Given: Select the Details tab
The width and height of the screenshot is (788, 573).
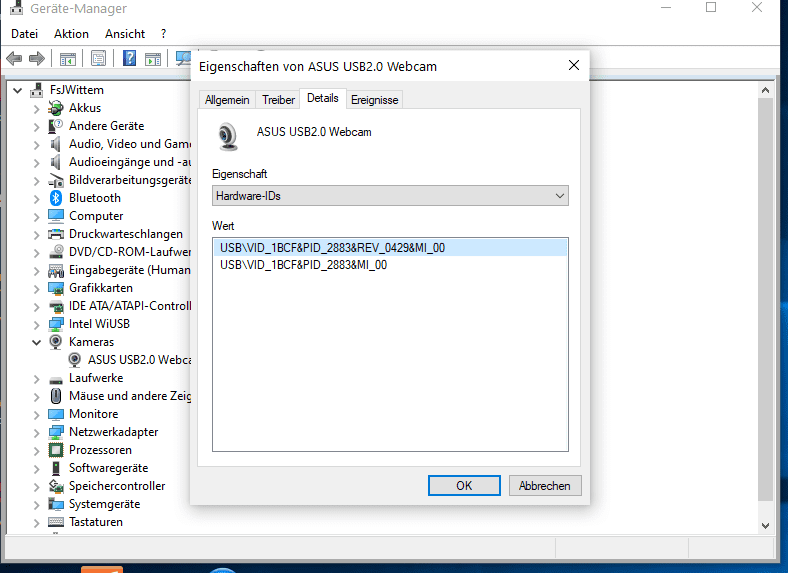Looking at the screenshot, I should coord(323,98).
